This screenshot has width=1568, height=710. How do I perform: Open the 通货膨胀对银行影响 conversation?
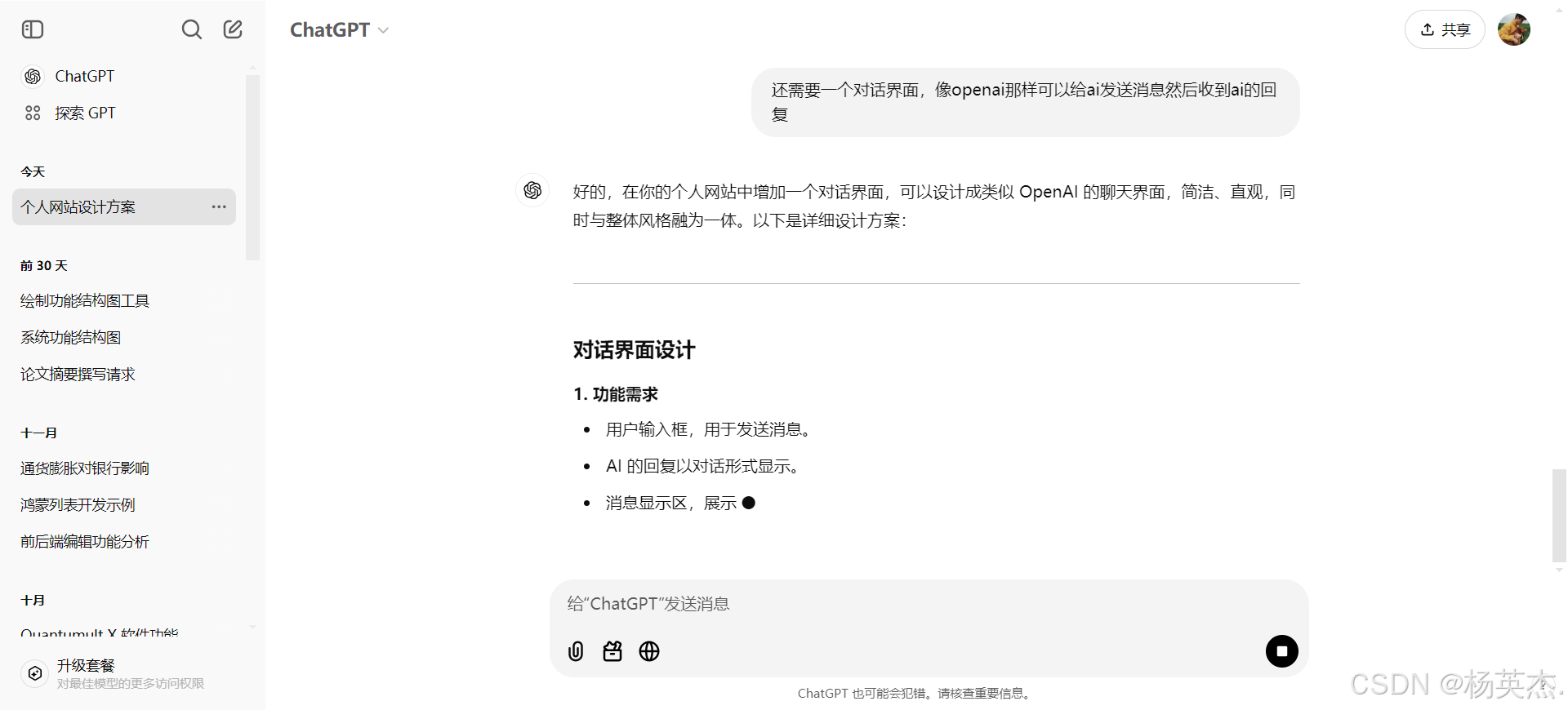point(85,468)
